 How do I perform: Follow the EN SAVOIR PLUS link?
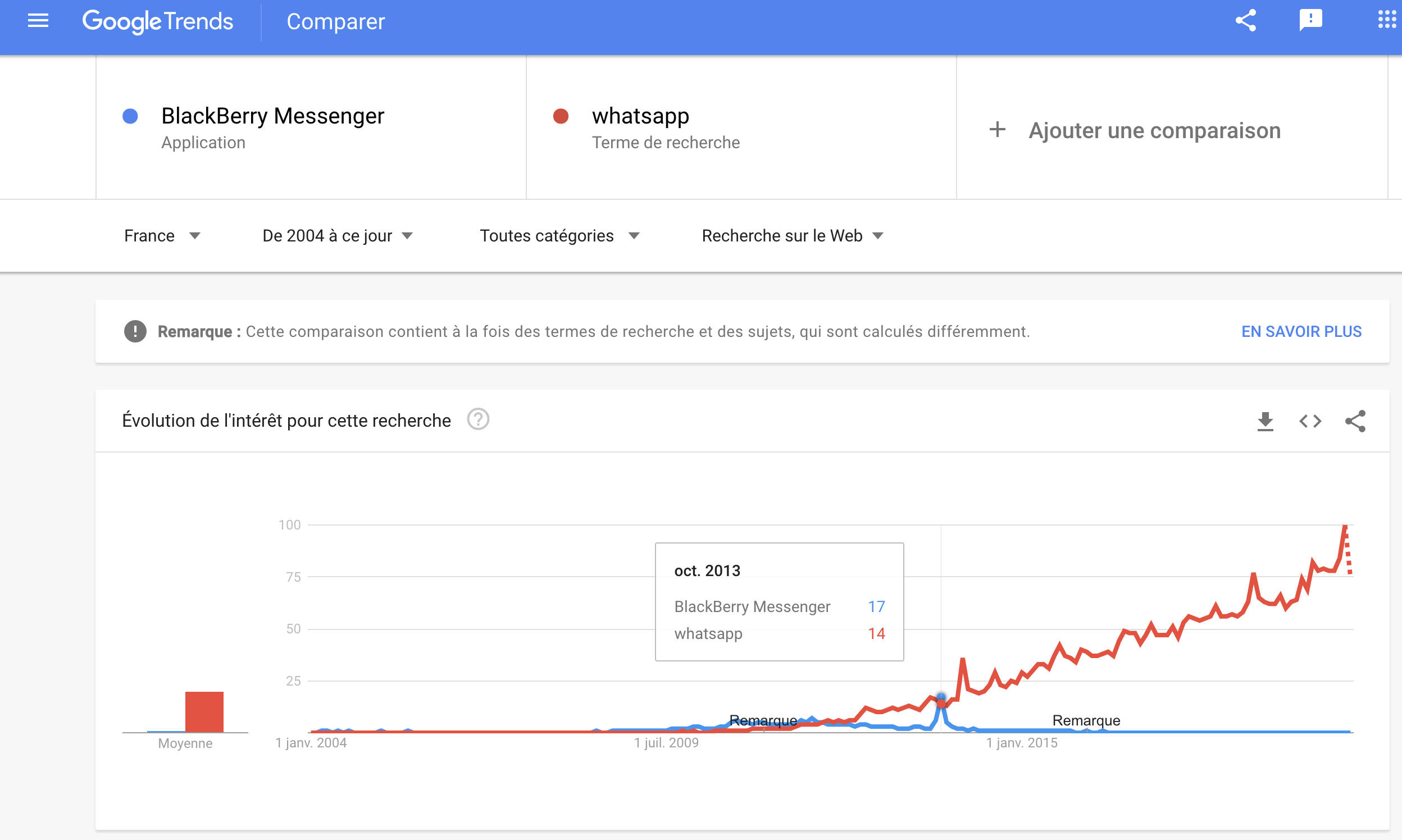pyautogui.click(x=1301, y=331)
